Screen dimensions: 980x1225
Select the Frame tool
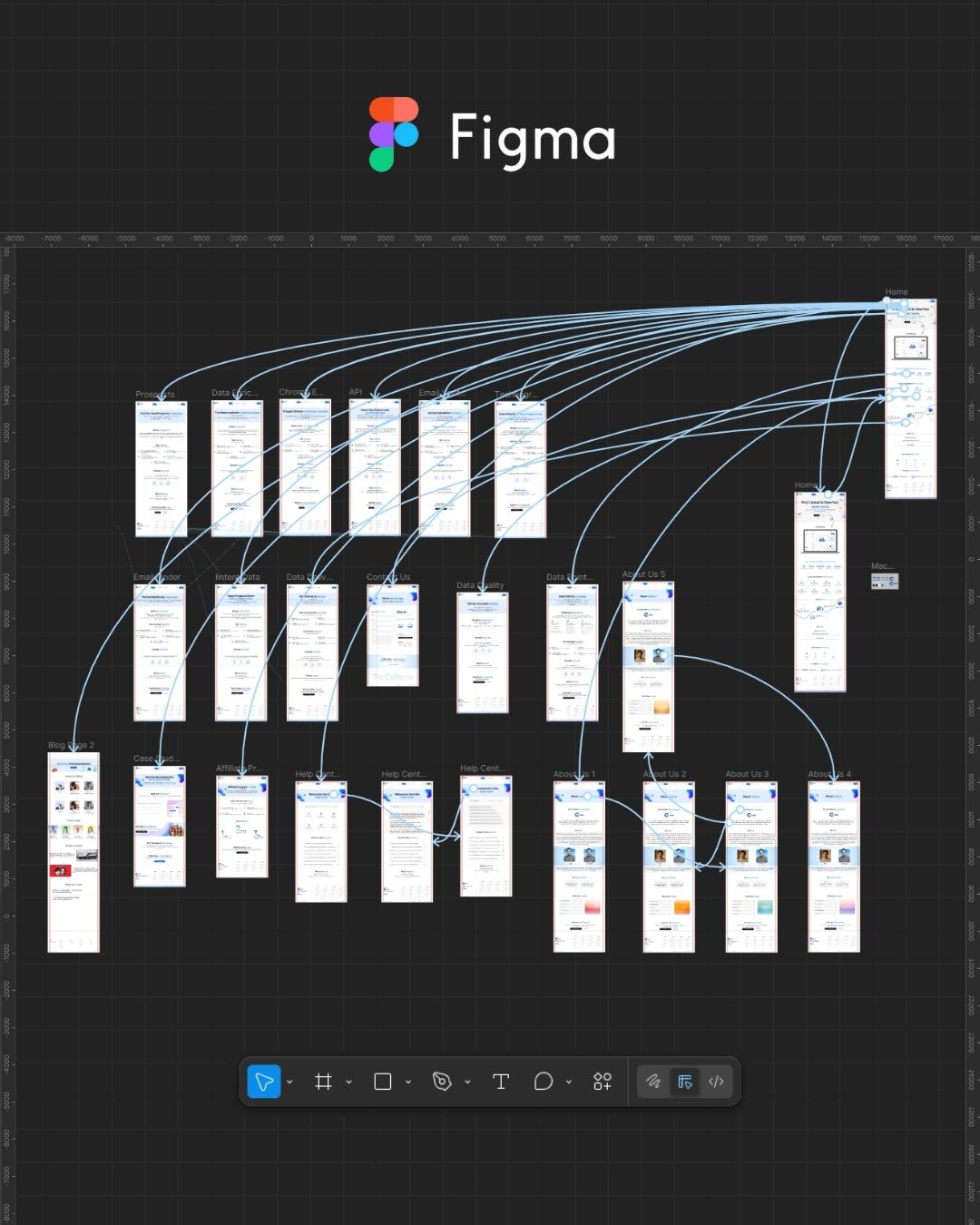(x=323, y=1082)
